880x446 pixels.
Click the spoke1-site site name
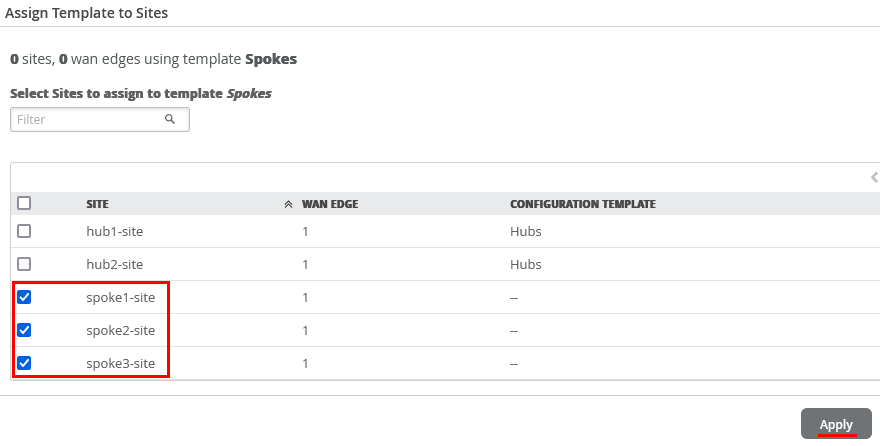[x=120, y=297]
